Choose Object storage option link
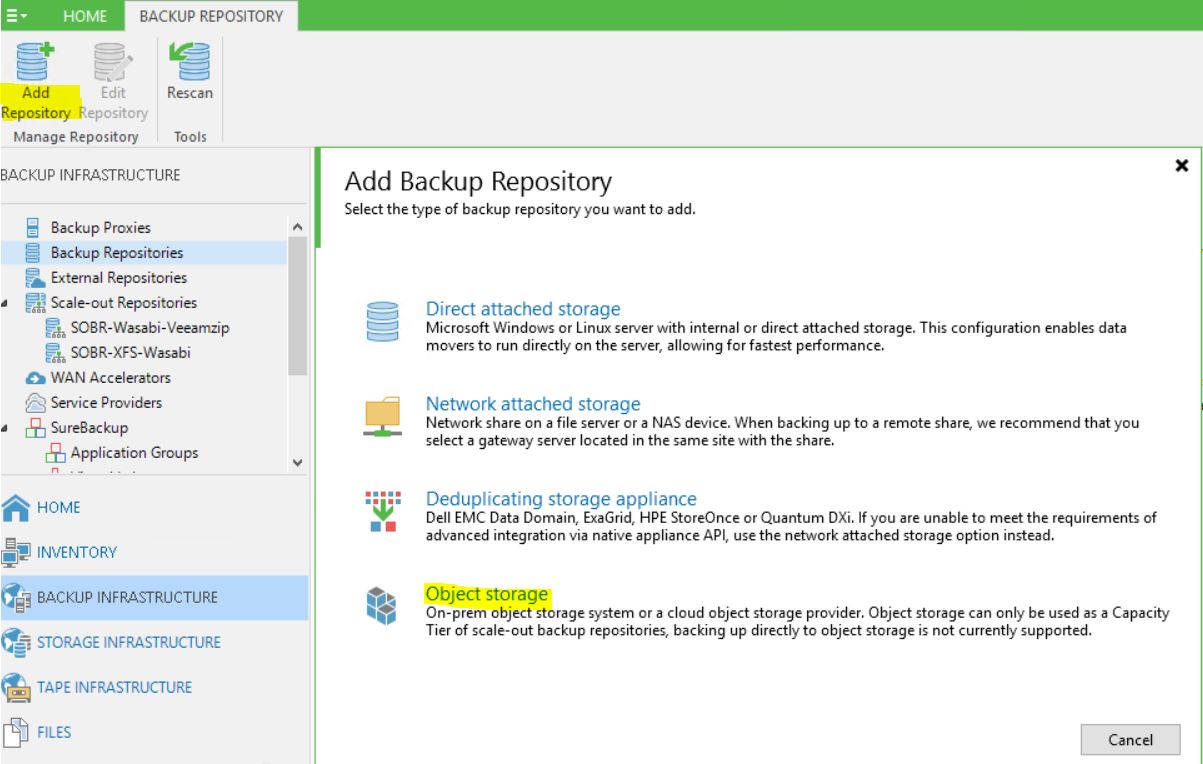Image resolution: width=1203 pixels, height=764 pixels. pos(487,594)
